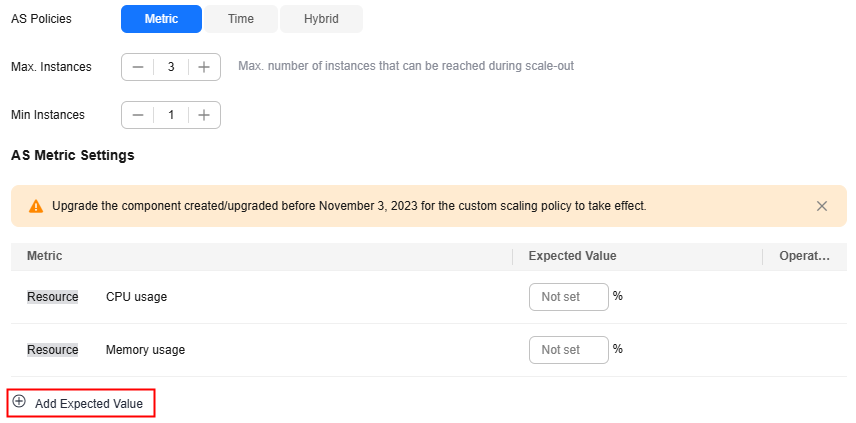
Task: Click the Resource tag beside CPU usage
Action: coord(52,297)
